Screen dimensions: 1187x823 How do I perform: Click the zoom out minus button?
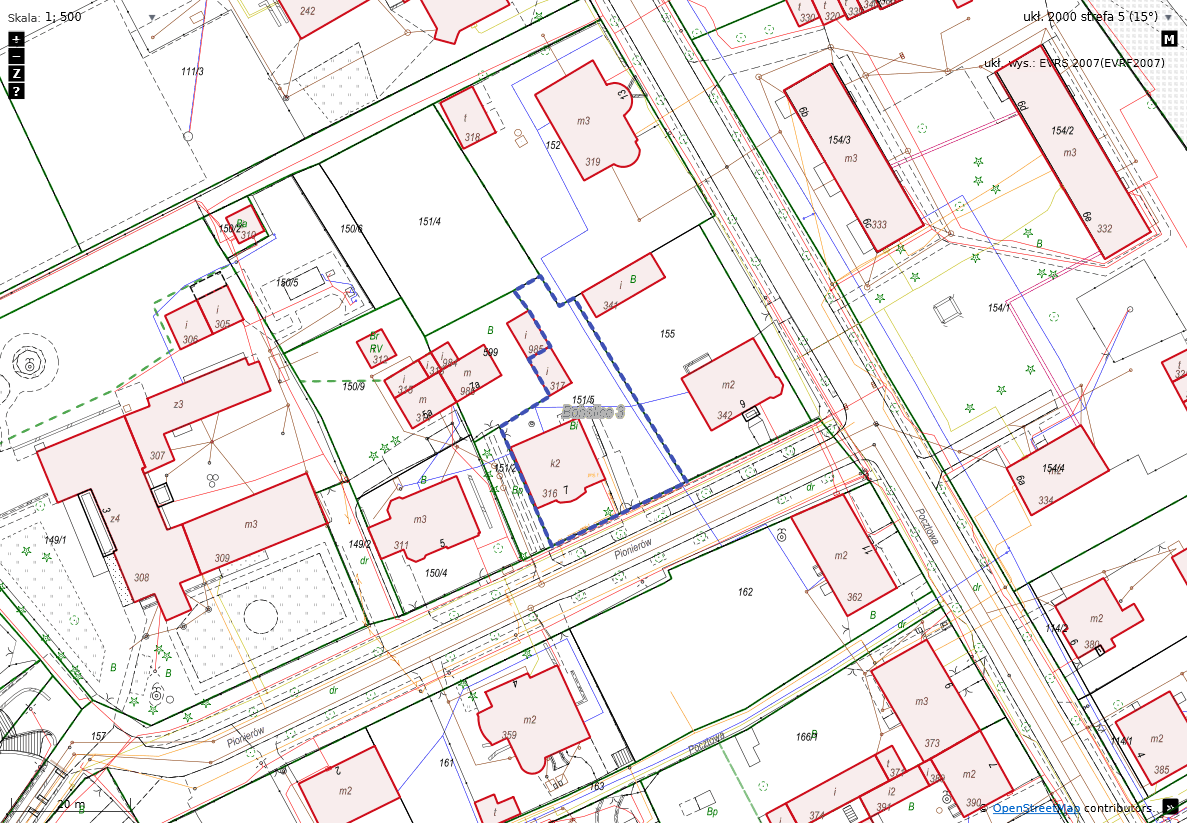(x=16, y=56)
